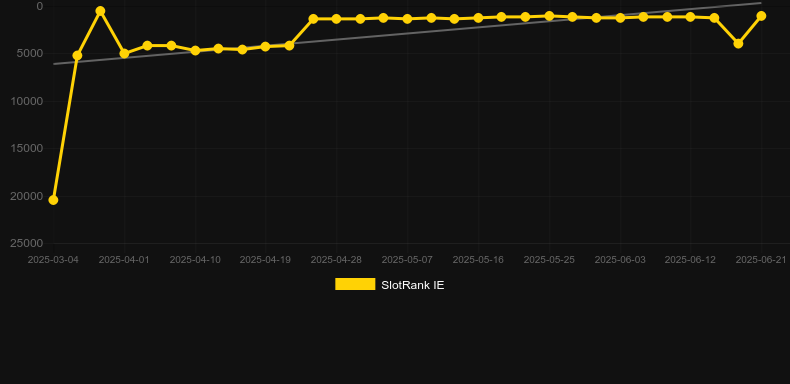Click the 10000 y-axis label
790x384 pixels.
[27, 101]
